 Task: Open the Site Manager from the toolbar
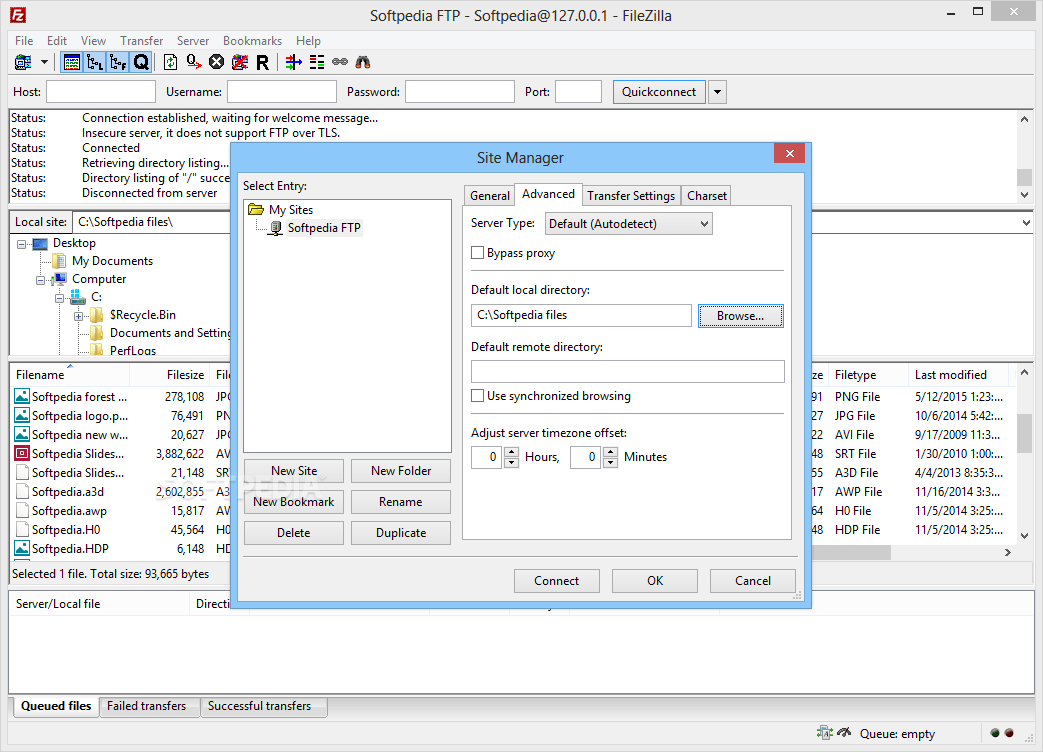tap(22, 61)
